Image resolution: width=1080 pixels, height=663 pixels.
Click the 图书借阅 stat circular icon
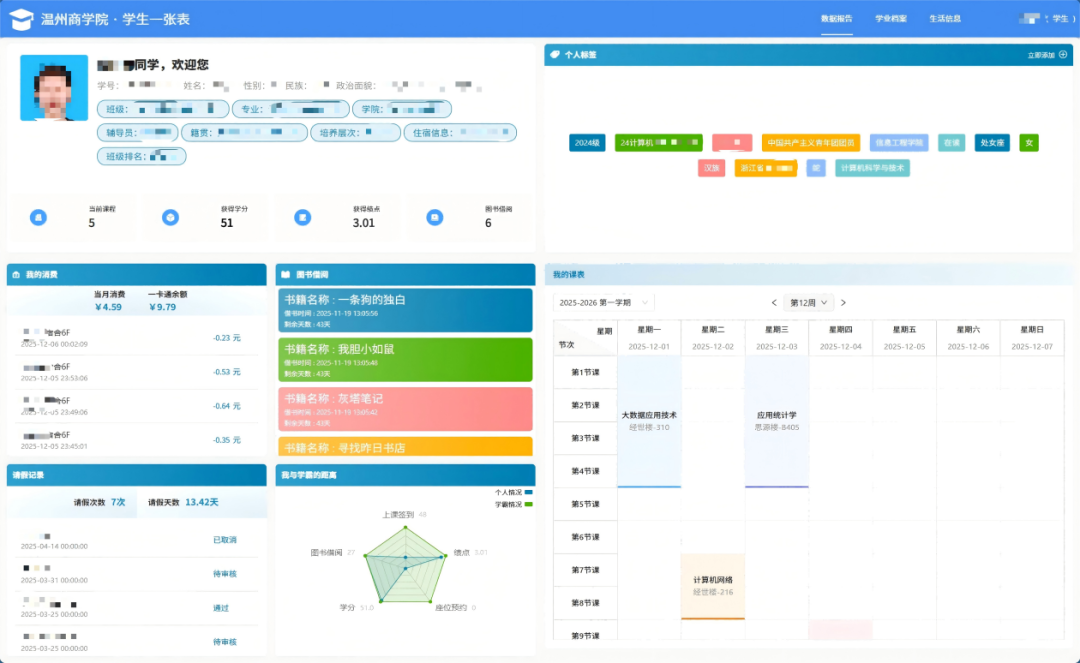tap(435, 218)
